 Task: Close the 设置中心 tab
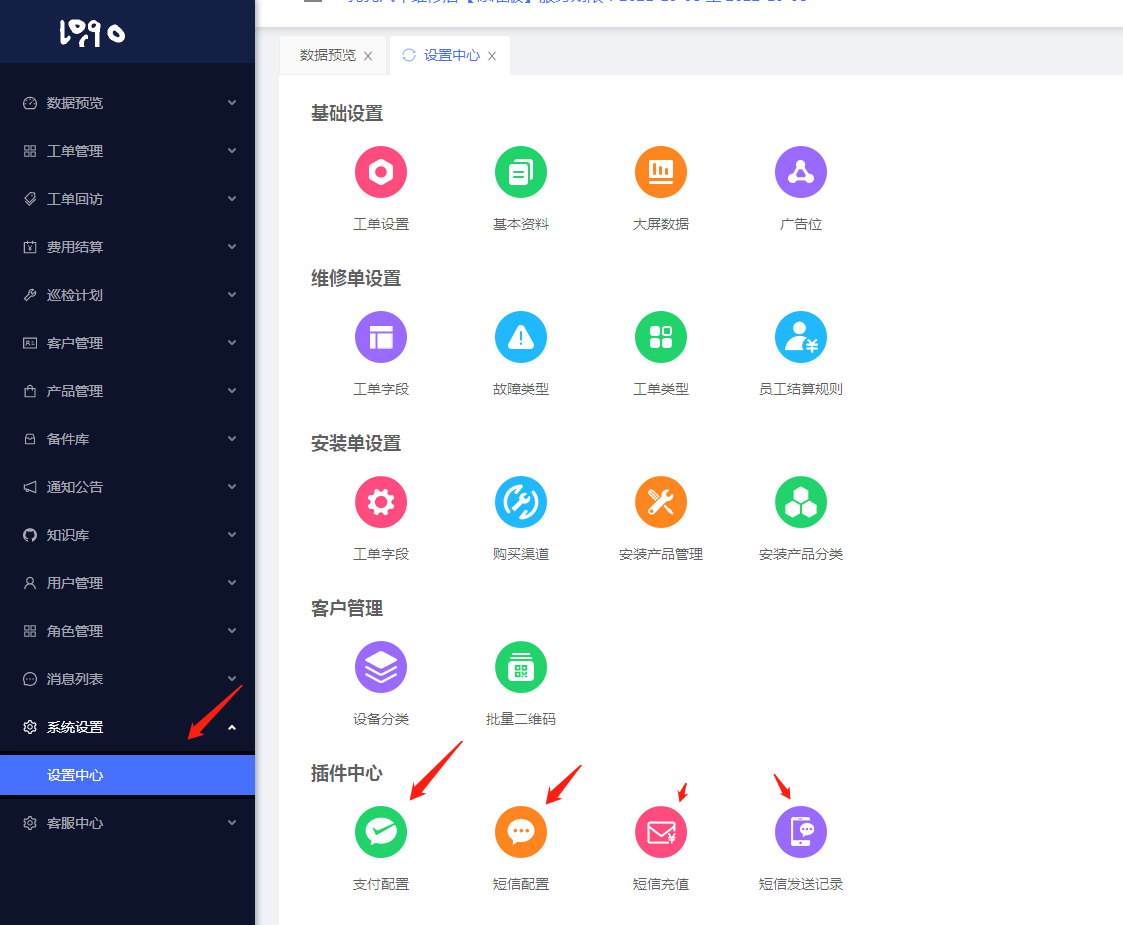[492, 56]
